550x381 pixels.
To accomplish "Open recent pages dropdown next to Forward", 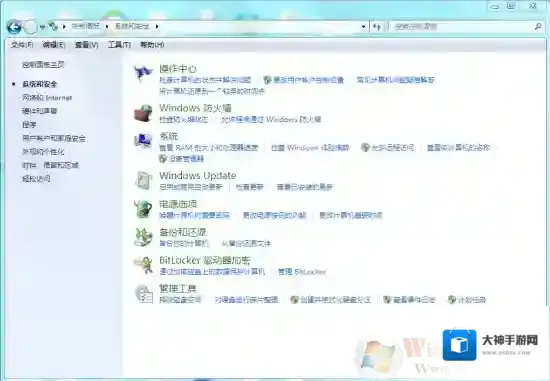I will pos(42,27).
